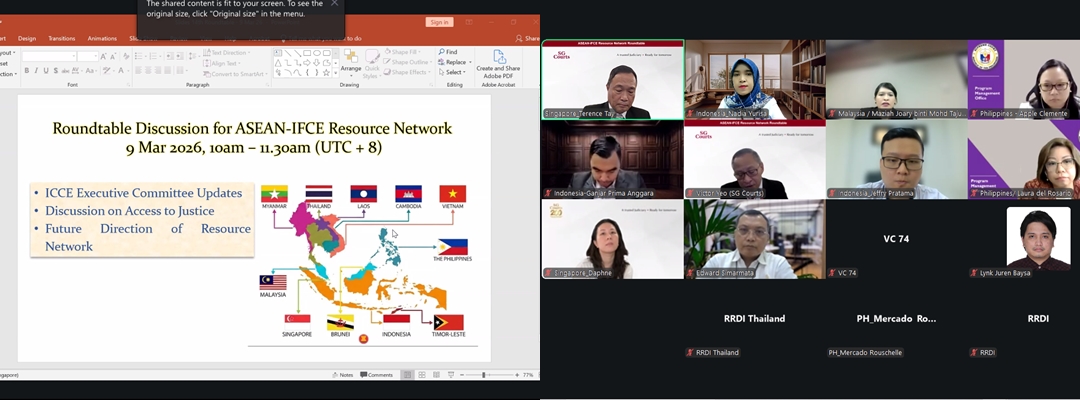
Task: Close the shared content notification
Action: 335,3
